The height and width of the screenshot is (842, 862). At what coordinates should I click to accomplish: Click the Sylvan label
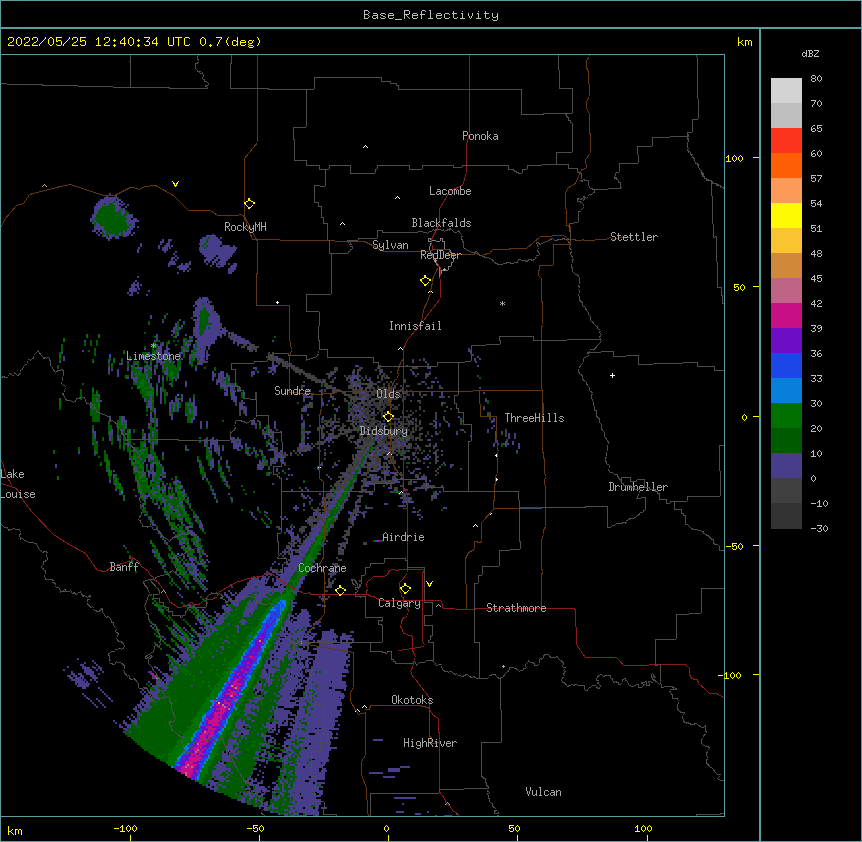pos(390,245)
